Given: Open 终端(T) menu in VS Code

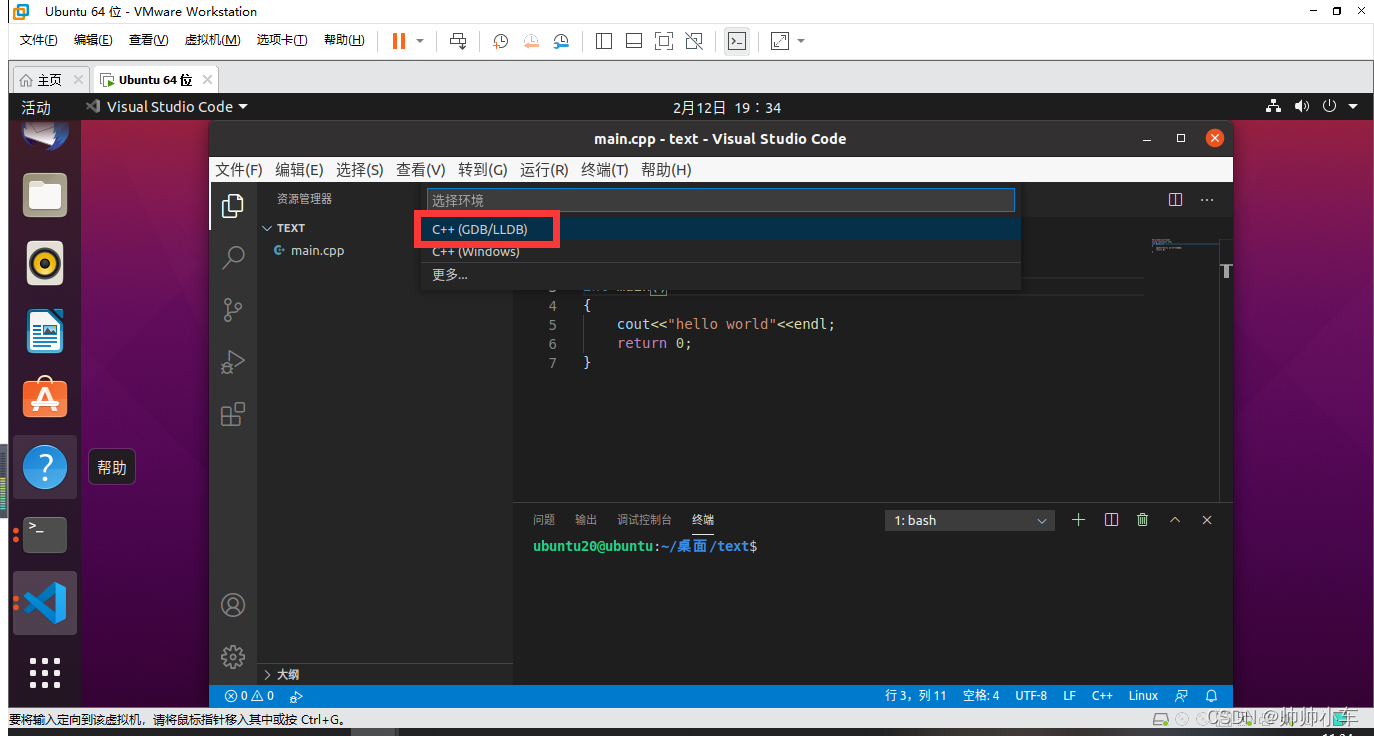Looking at the screenshot, I should coord(605,170).
